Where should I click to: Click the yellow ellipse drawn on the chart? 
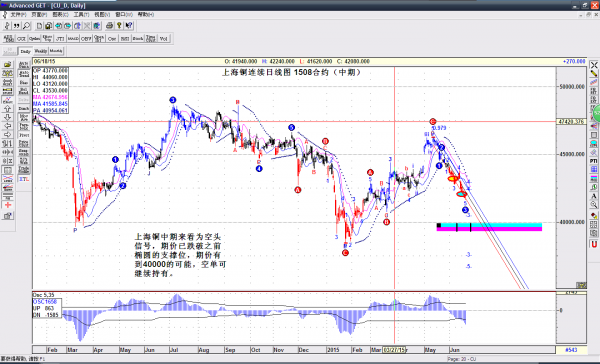pos(453,178)
